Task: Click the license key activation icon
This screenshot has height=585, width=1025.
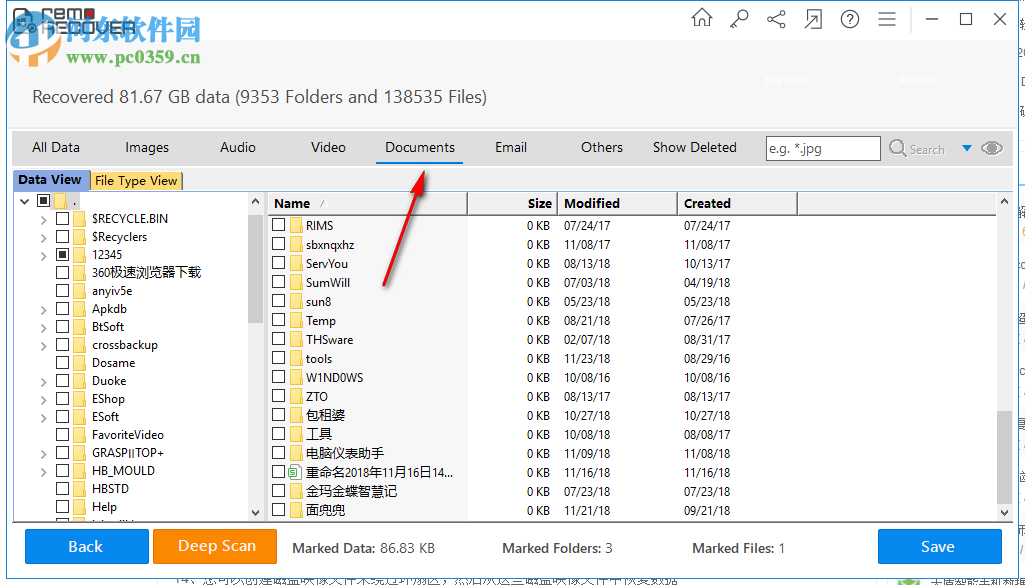Action: coord(738,18)
